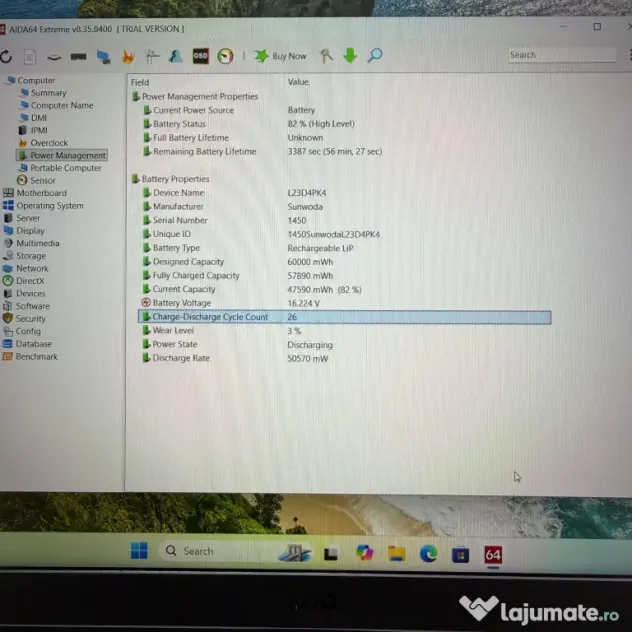The width and height of the screenshot is (632, 632).
Task: Click the Refresh toolbar icon
Action: [x=6, y=56]
